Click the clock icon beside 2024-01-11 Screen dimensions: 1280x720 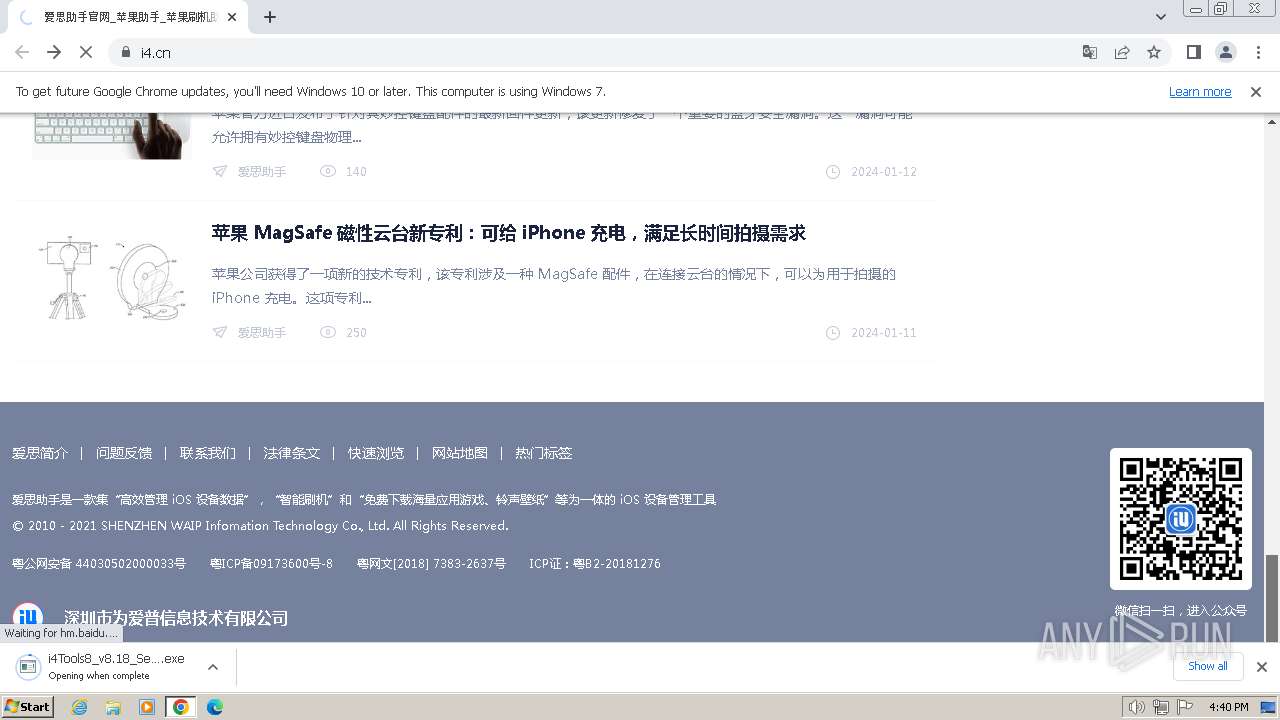click(x=833, y=332)
